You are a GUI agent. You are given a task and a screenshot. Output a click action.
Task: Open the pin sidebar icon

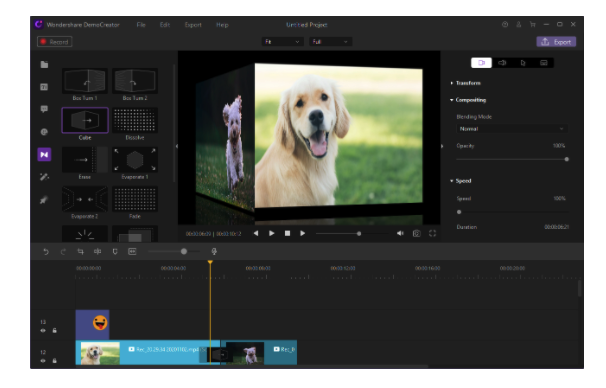(44, 200)
